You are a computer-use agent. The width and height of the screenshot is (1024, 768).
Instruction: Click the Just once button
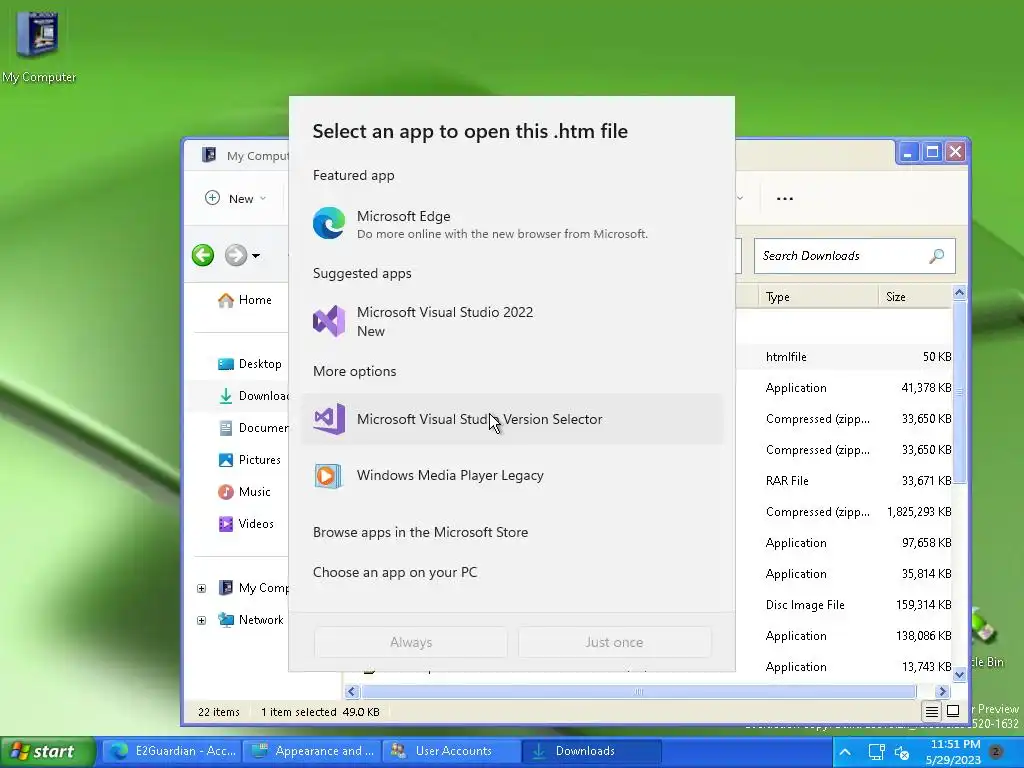tap(614, 643)
